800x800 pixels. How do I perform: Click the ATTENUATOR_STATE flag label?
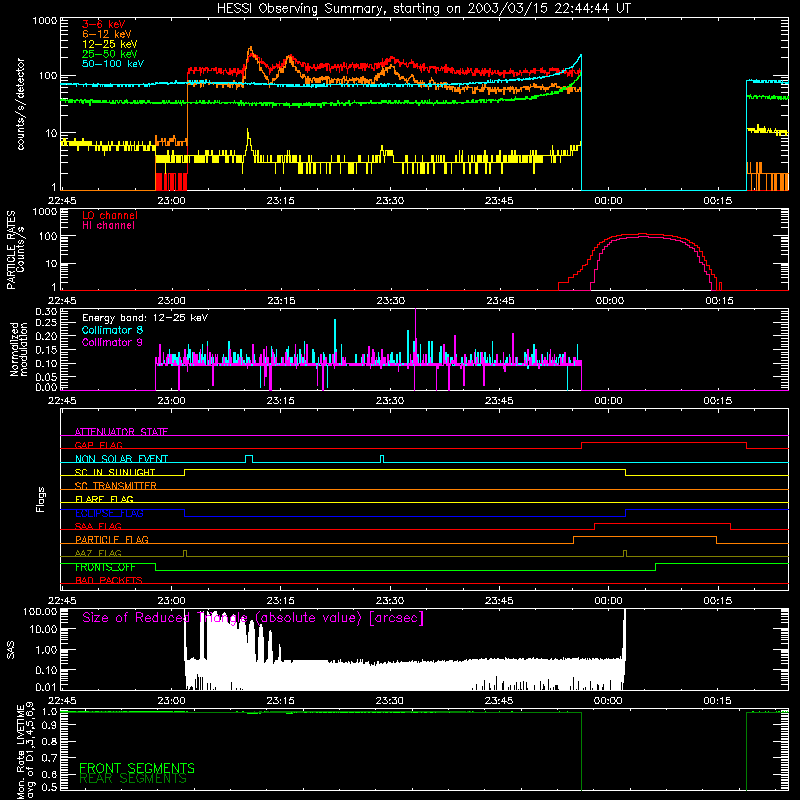[121, 432]
